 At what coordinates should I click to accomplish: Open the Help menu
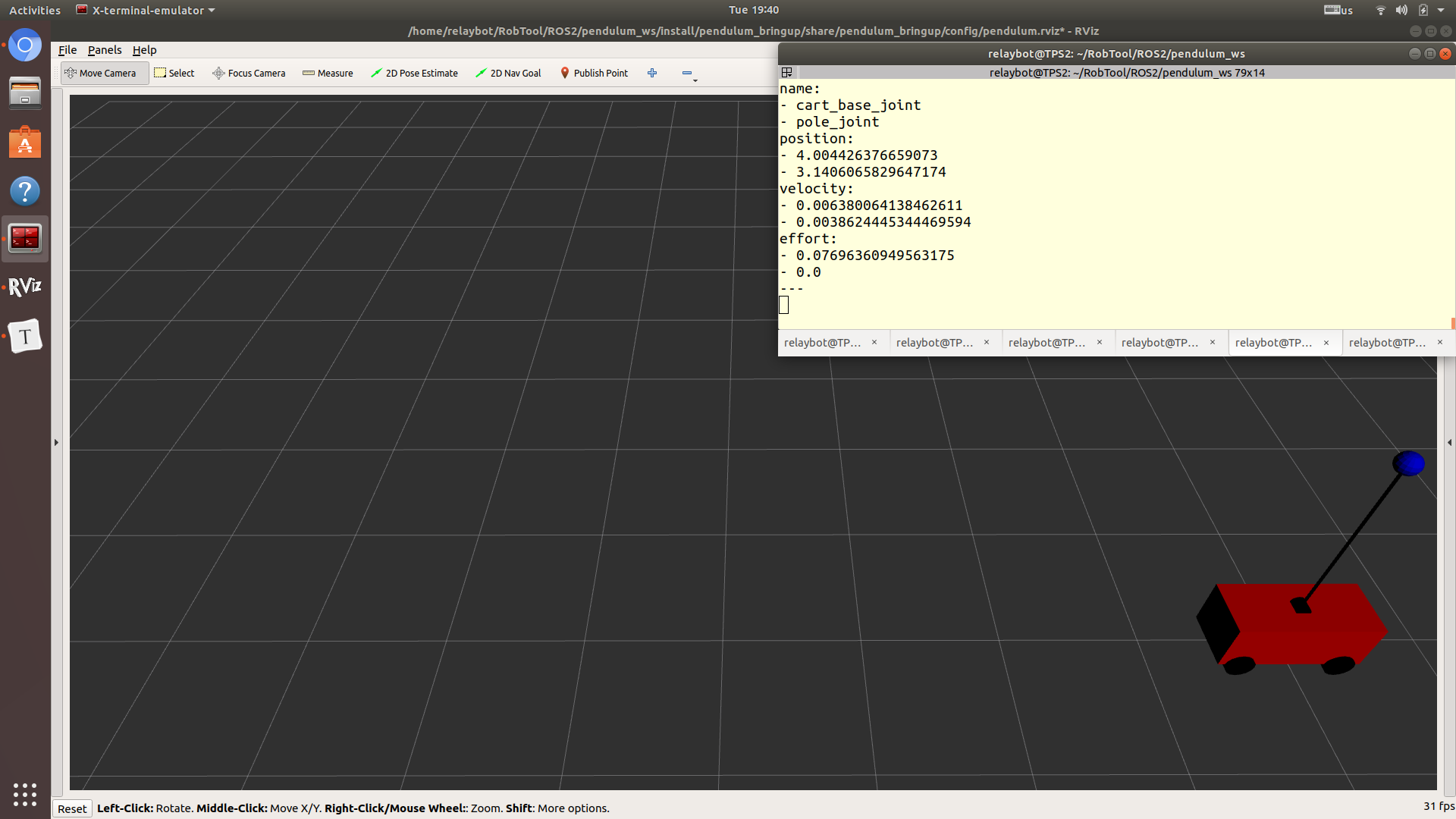pos(144,50)
